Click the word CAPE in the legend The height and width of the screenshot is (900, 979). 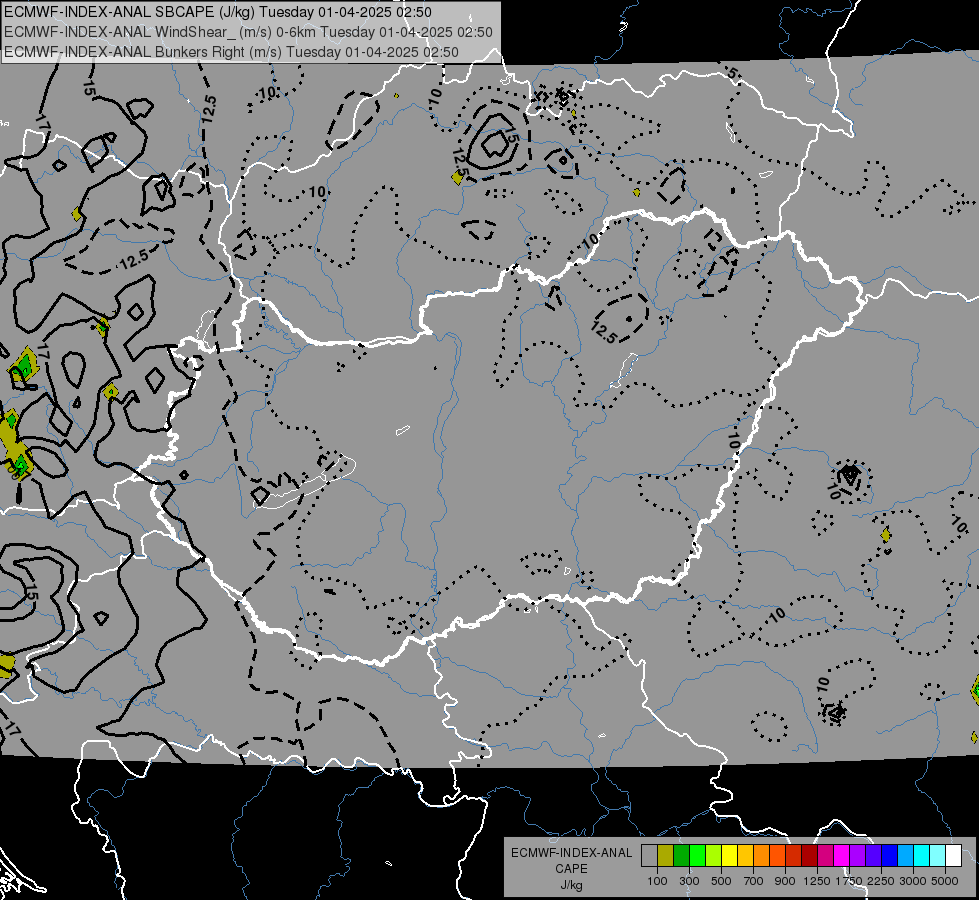coord(571,869)
